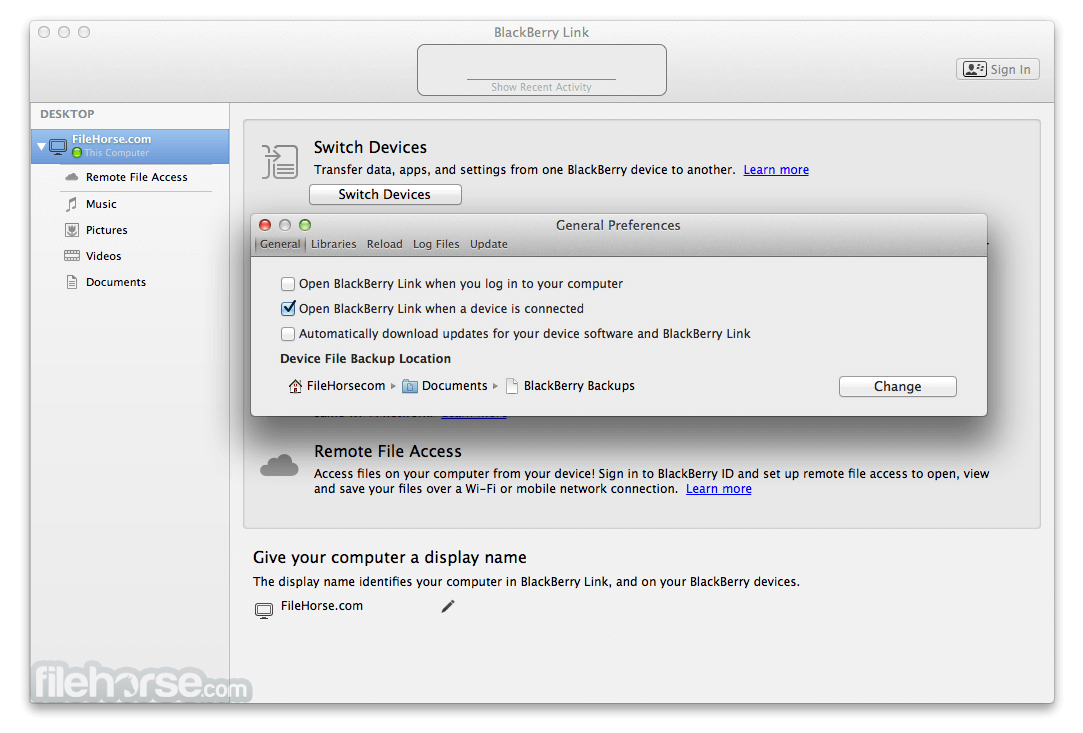This screenshot has width=1083, height=733.
Task: Select Documents in the sidebar
Action: coord(116,282)
